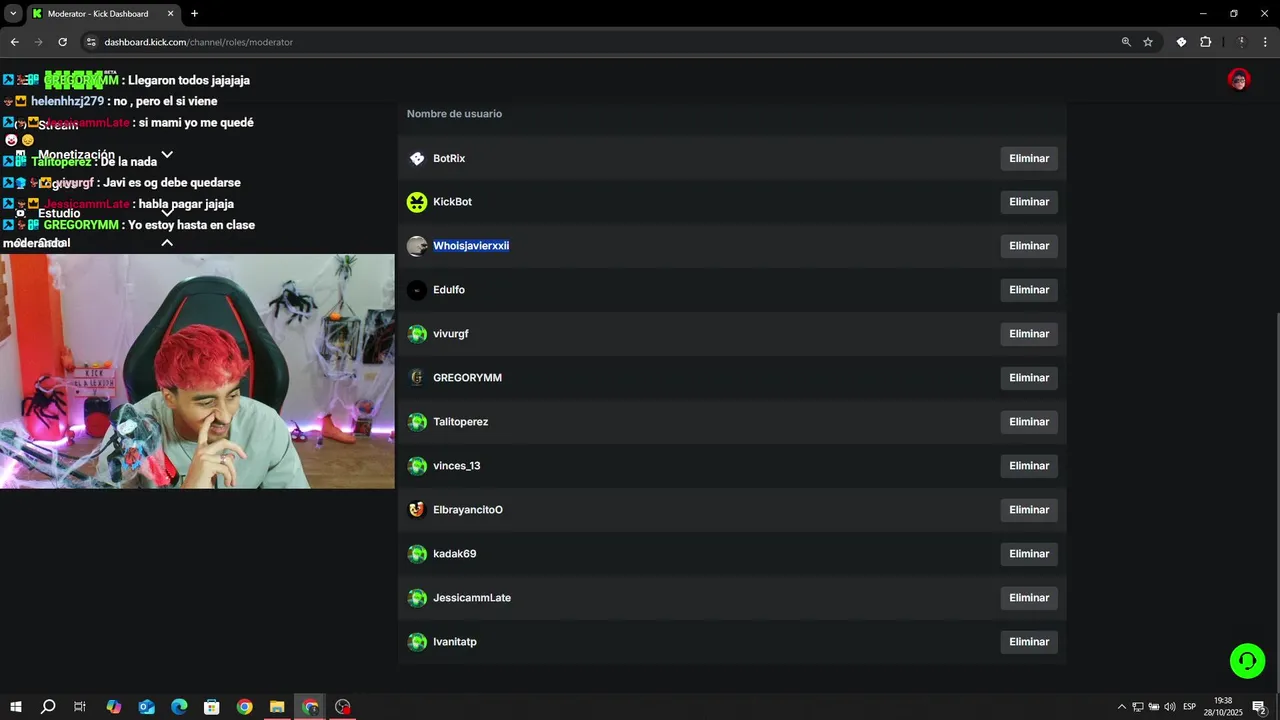Open a new browser tab
This screenshot has width=1280, height=720.
[194, 14]
